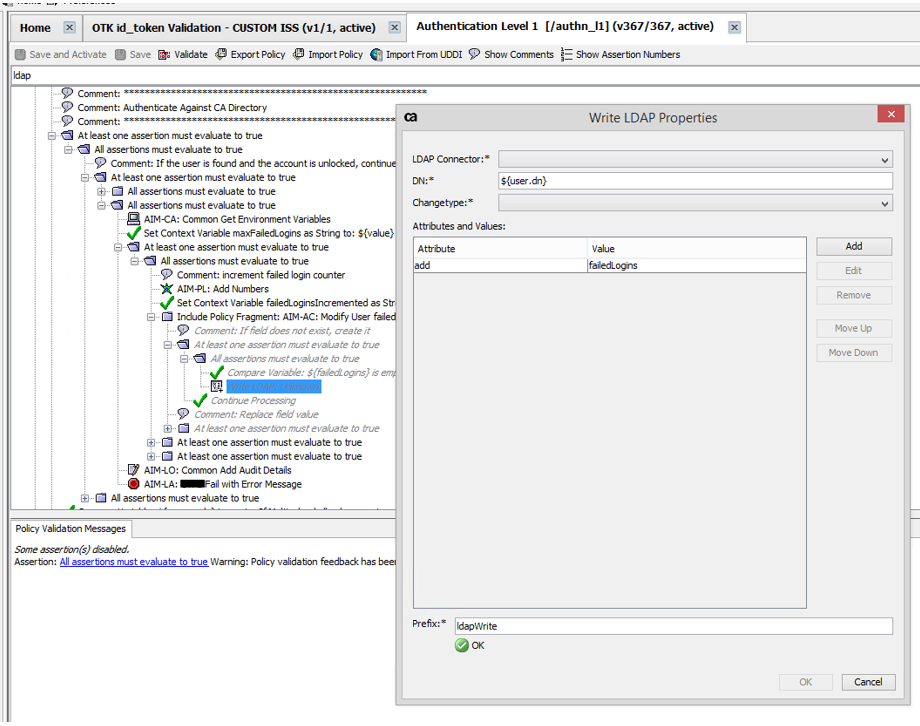Click the Add button for attributes

click(x=853, y=246)
